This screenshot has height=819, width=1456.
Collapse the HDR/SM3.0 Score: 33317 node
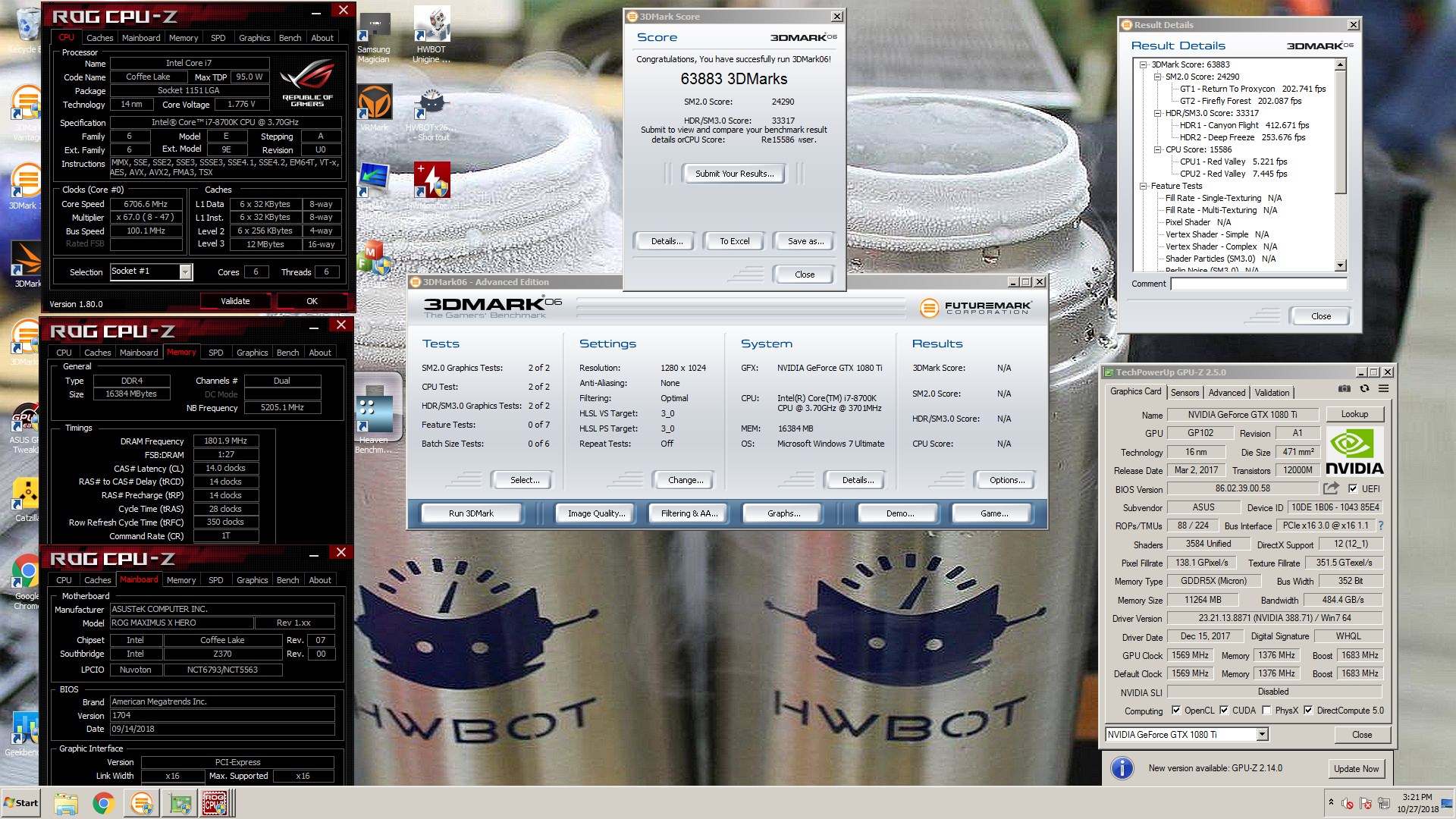(x=1157, y=113)
